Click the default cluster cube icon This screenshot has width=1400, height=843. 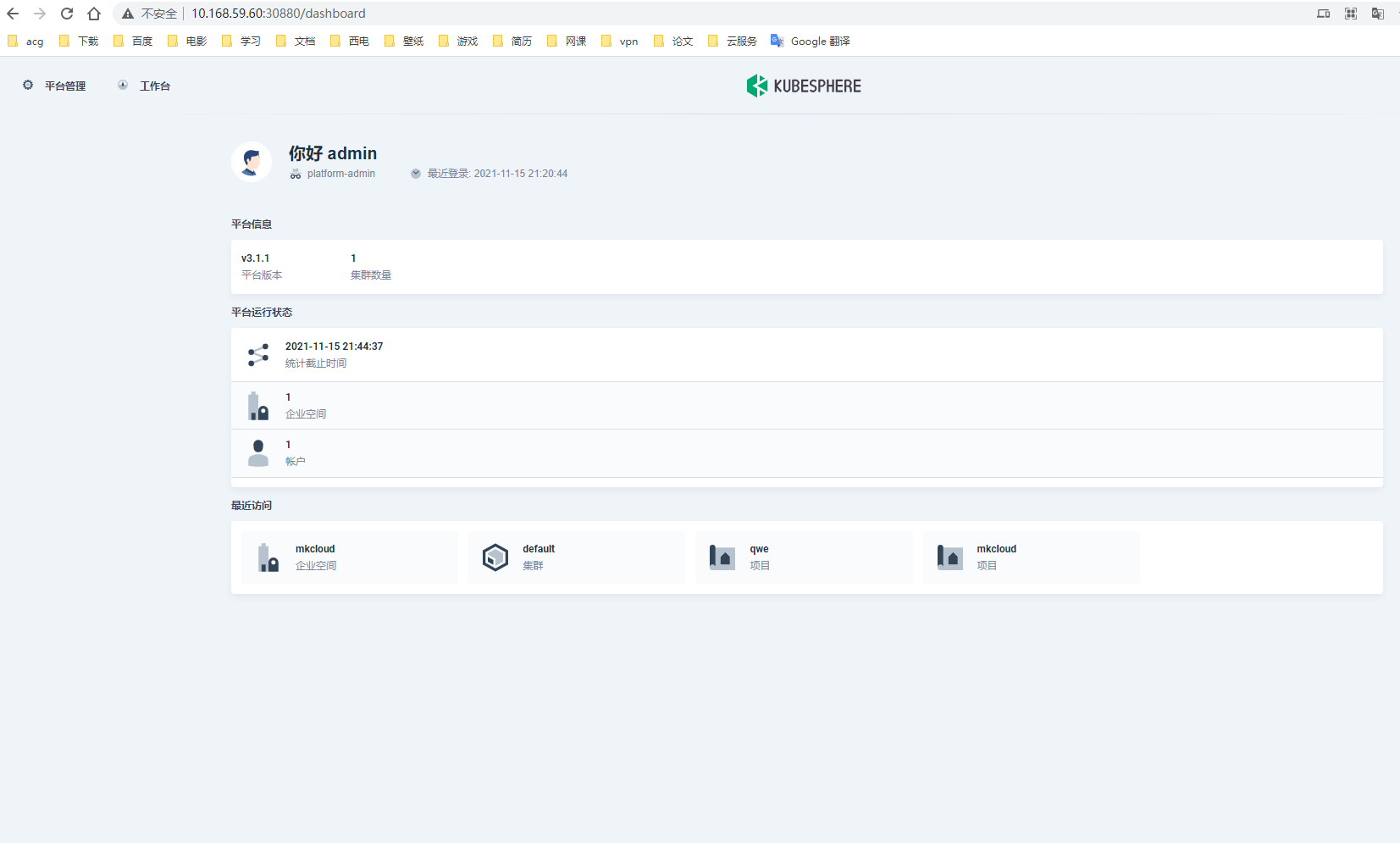tap(495, 557)
